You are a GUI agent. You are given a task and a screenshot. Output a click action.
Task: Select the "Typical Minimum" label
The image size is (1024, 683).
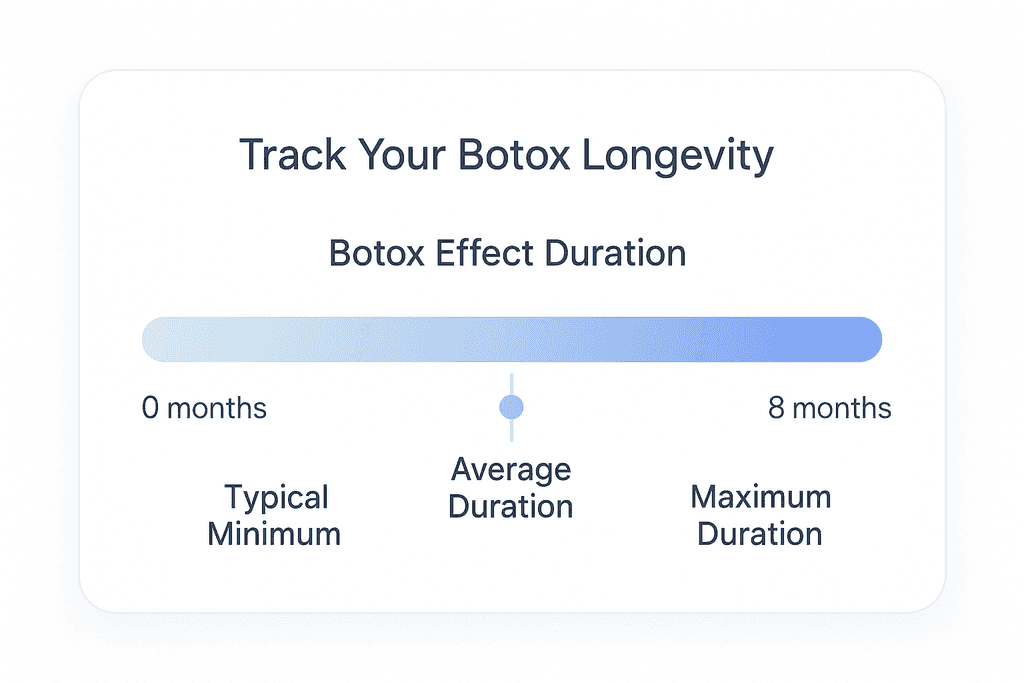(x=274, y=515)
